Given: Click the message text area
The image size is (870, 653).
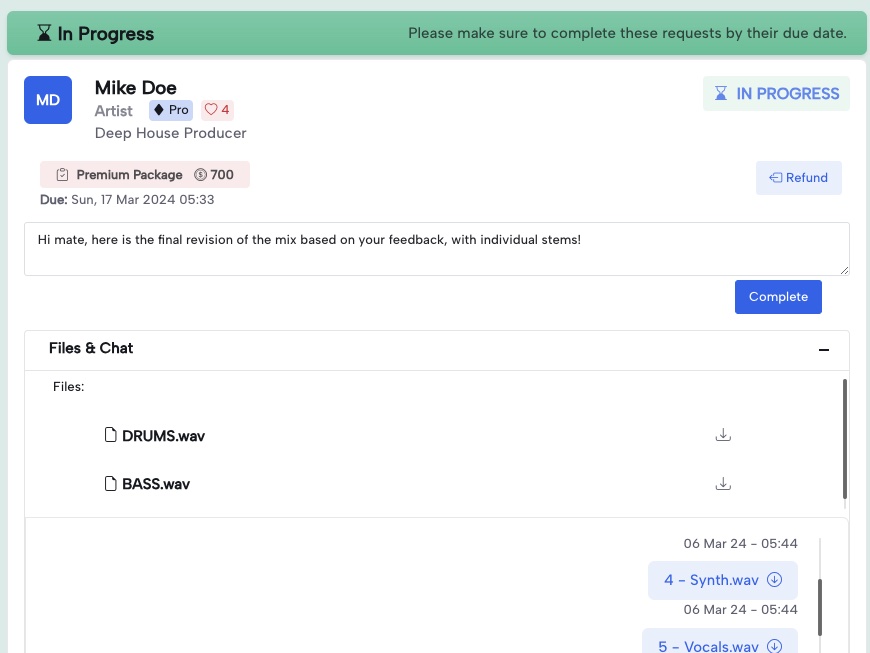Looking at the screenshot, I should (x=436, y=249).
